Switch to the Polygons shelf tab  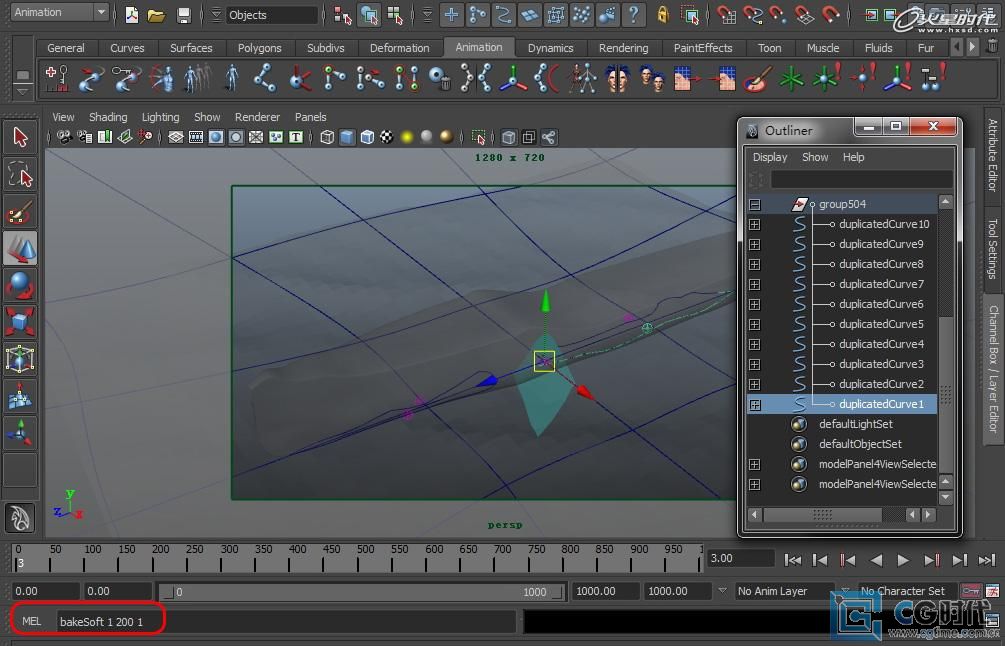tap(260, 48)
